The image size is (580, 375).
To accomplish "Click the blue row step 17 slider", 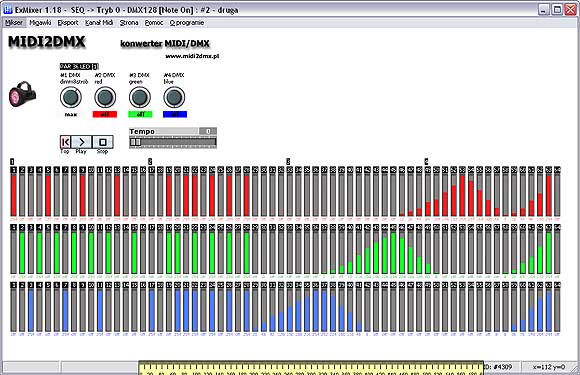I will click(152, 310).
